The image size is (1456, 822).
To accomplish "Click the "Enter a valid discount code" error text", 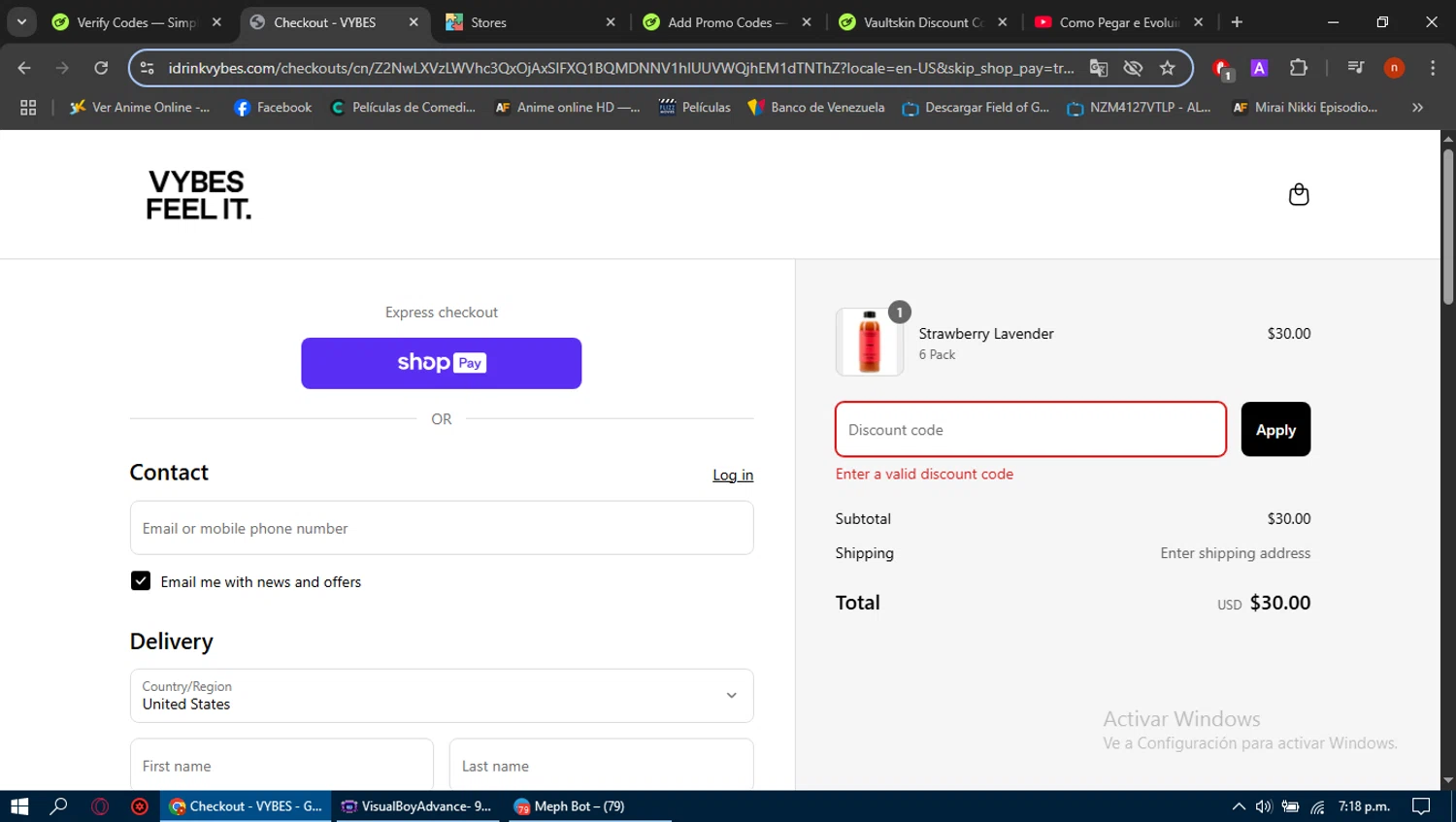I will pyautogui.click(x=924, y=474).
